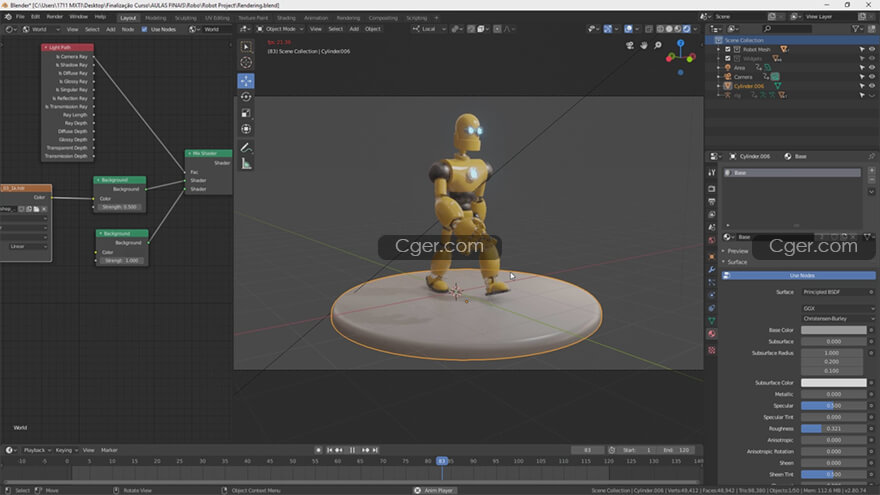
Task: Switch to the Shading workspace tab
Action: [x=286, y=18]
